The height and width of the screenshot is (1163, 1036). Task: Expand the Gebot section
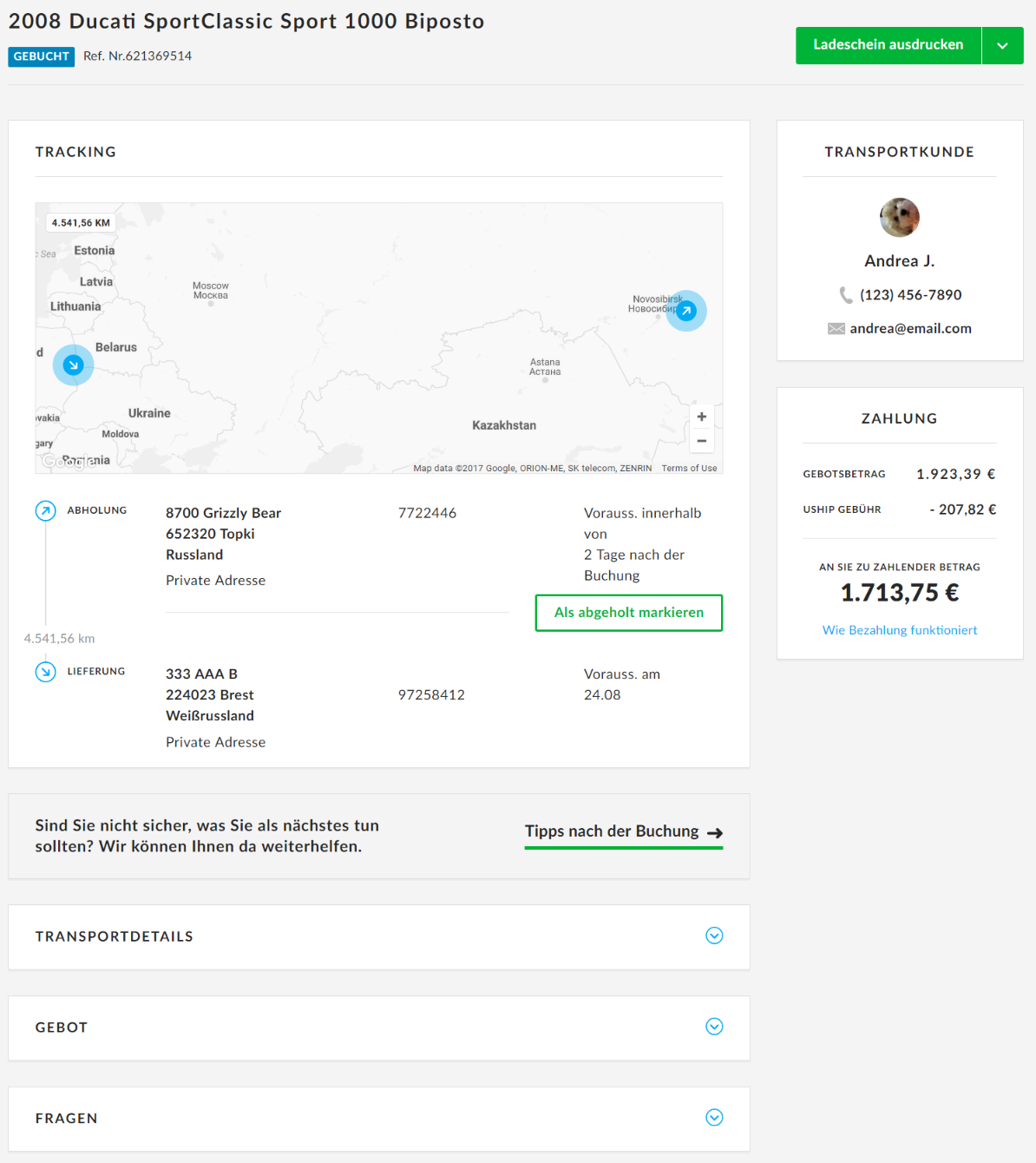(x=714, y=1027)
